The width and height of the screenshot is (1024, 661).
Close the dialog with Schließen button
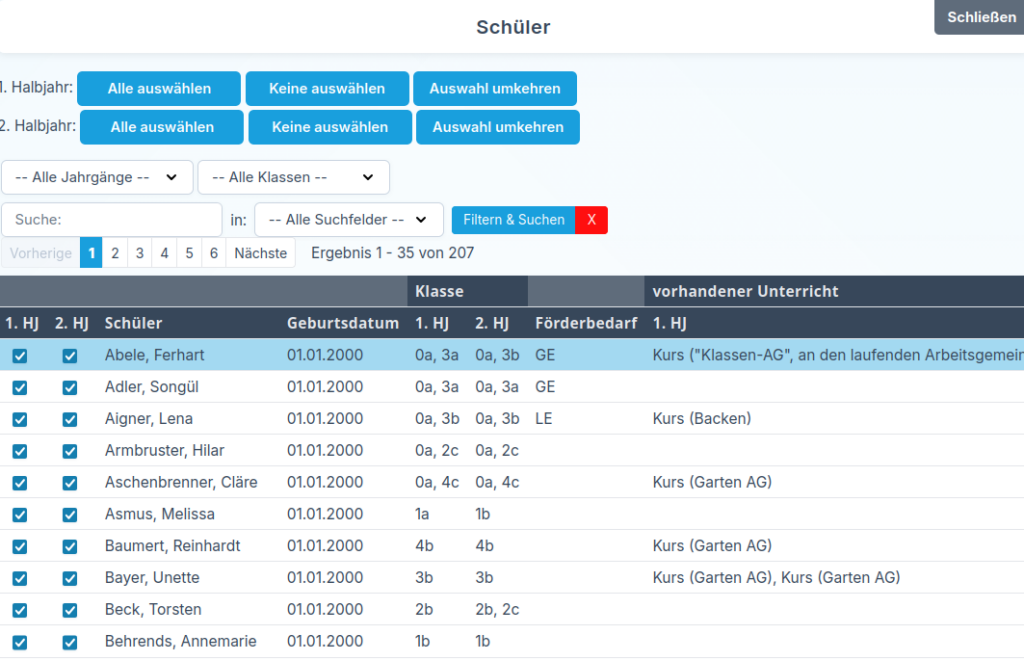tap(980, 17)
